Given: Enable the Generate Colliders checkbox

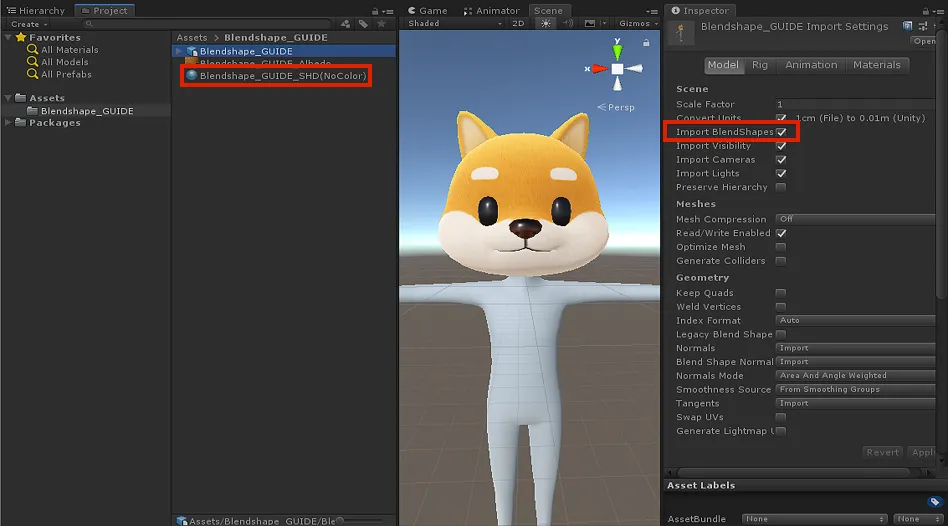Looking at the screenshot, I should (x=781, y=261).
